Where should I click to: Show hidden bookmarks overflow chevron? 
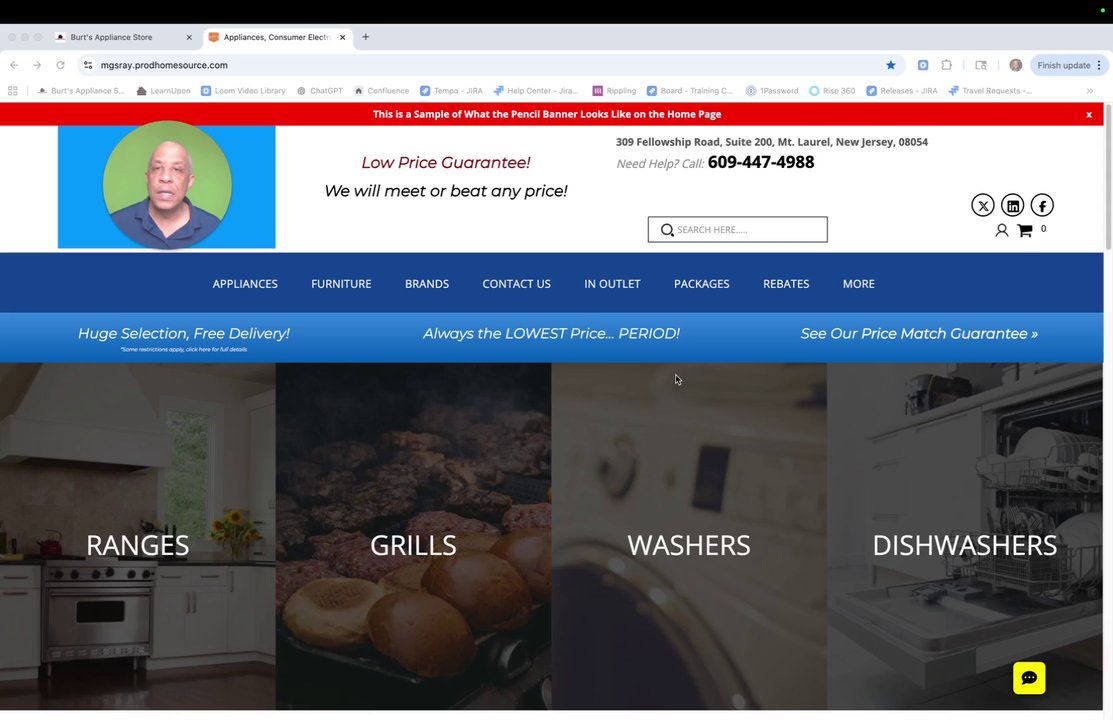pyautogui.click(x=1090, y=91)
